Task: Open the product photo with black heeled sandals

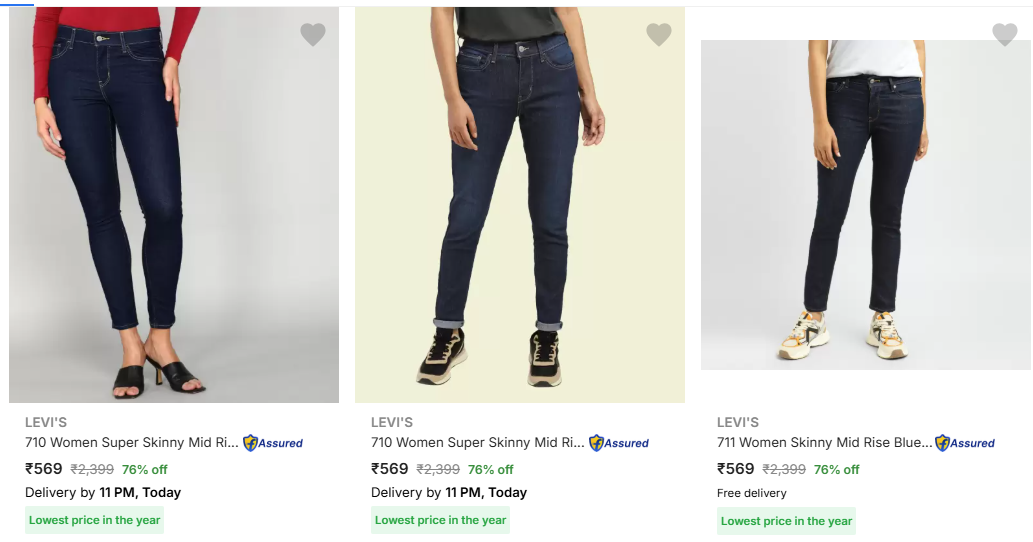Action: (174, 205)
